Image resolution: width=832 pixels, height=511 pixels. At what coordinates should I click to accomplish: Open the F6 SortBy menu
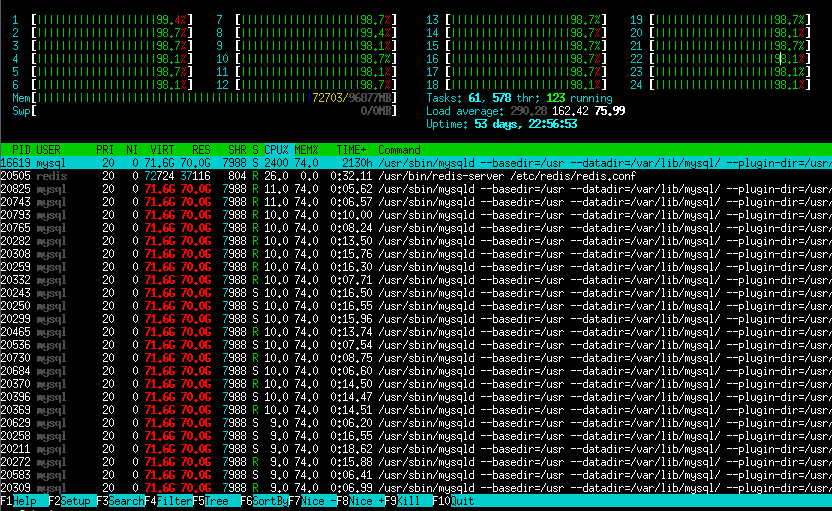coord(264,501)
